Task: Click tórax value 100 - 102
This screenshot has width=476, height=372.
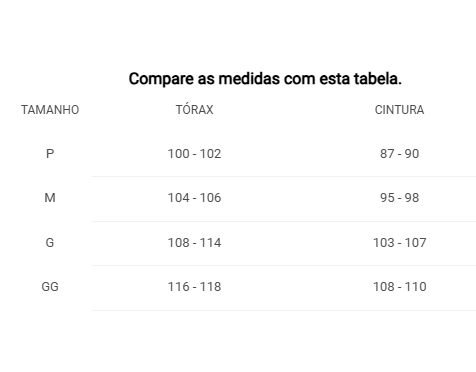Action: tap(194, 154)
